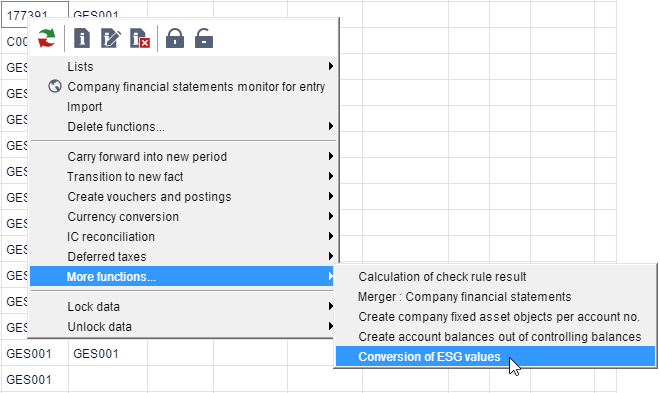The height and width of the screenshot is (393, 660).
Task: Click the edit info pencil icon
Action: pyautogui.click(x=111, y=38)
